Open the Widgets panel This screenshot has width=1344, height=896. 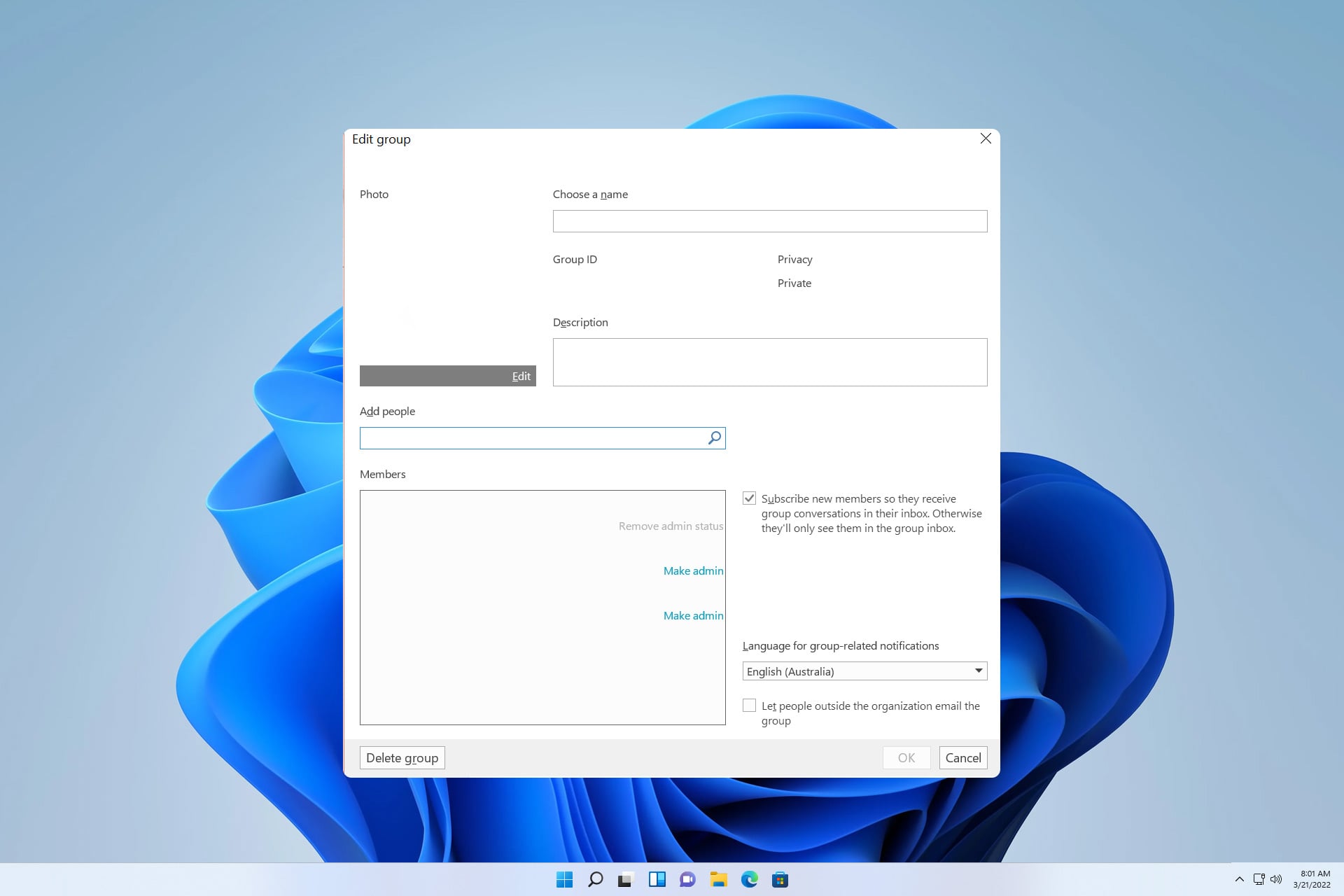(657, 879)
